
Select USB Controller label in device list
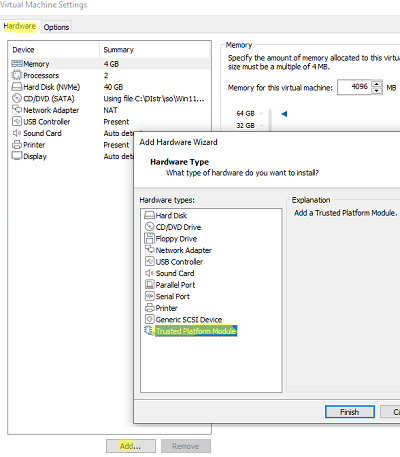coord(47,122)
